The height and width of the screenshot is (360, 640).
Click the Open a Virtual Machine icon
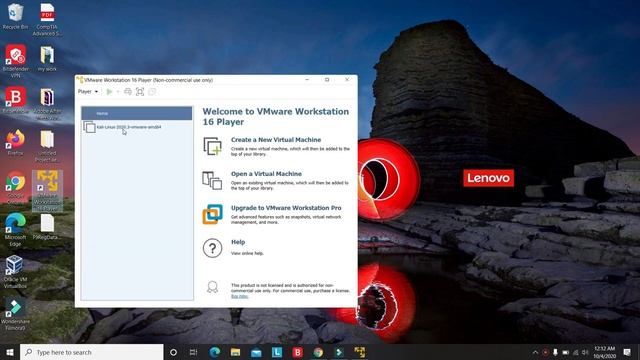(x=212, y=180)
